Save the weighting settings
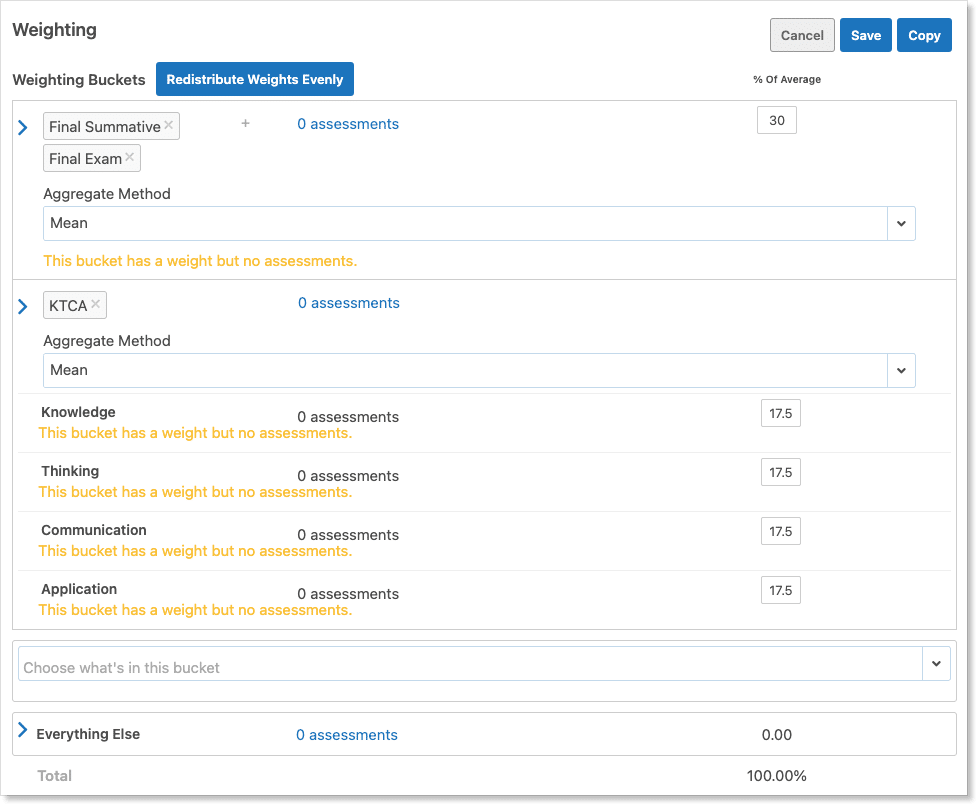The image size is (978, 806). 865,35
